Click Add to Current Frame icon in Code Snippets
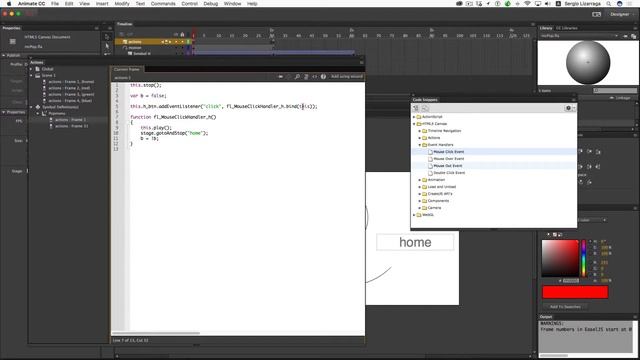The height and width of the screenshot is (360, 640). 416,108
